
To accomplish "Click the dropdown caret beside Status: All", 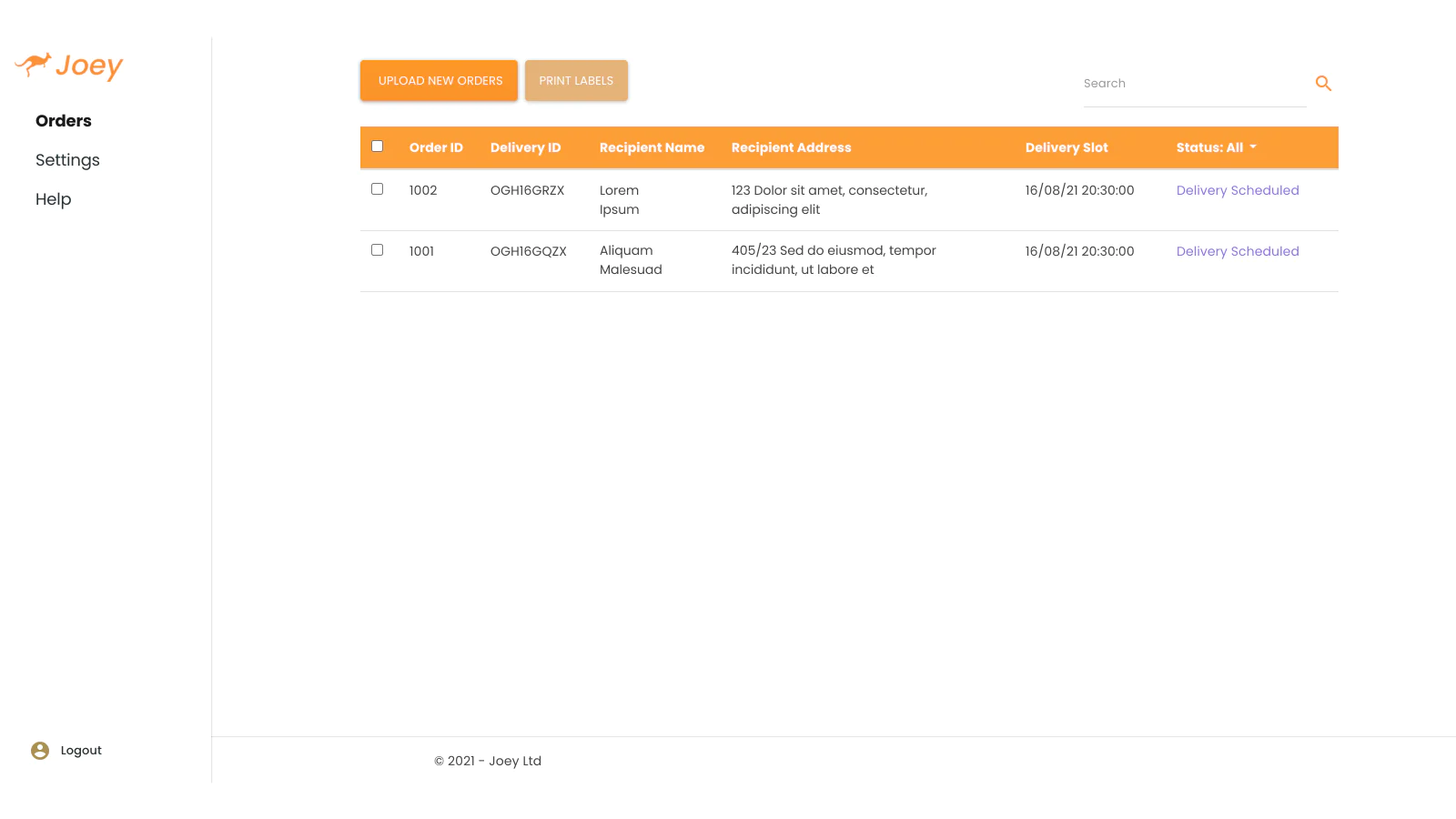I will point(1253,147).
